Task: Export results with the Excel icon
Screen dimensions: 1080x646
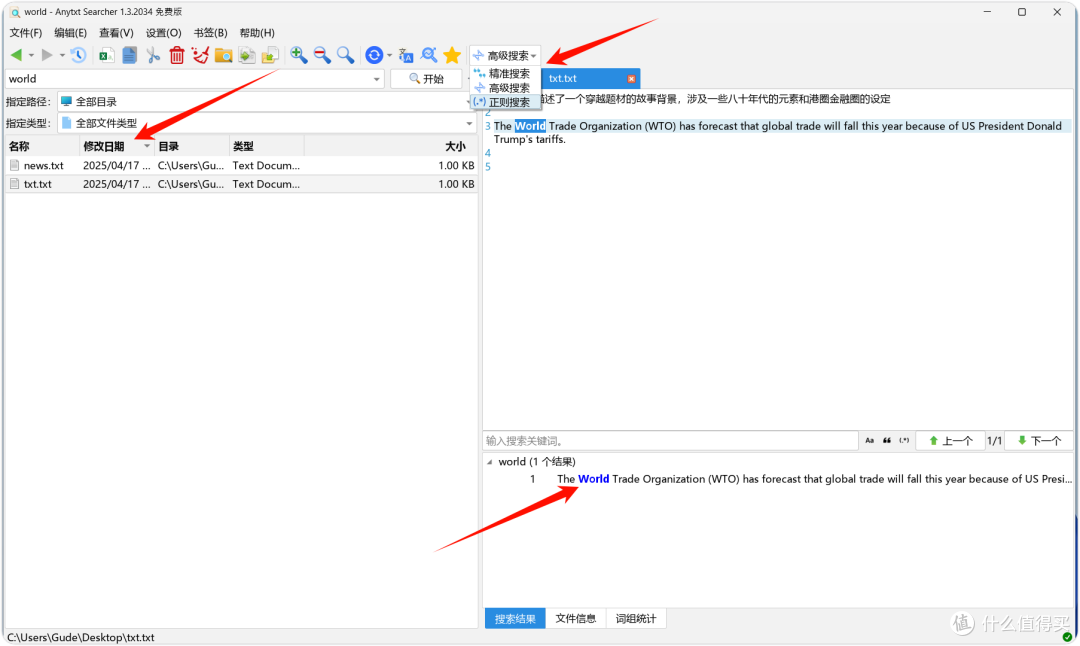Action: 106,56
